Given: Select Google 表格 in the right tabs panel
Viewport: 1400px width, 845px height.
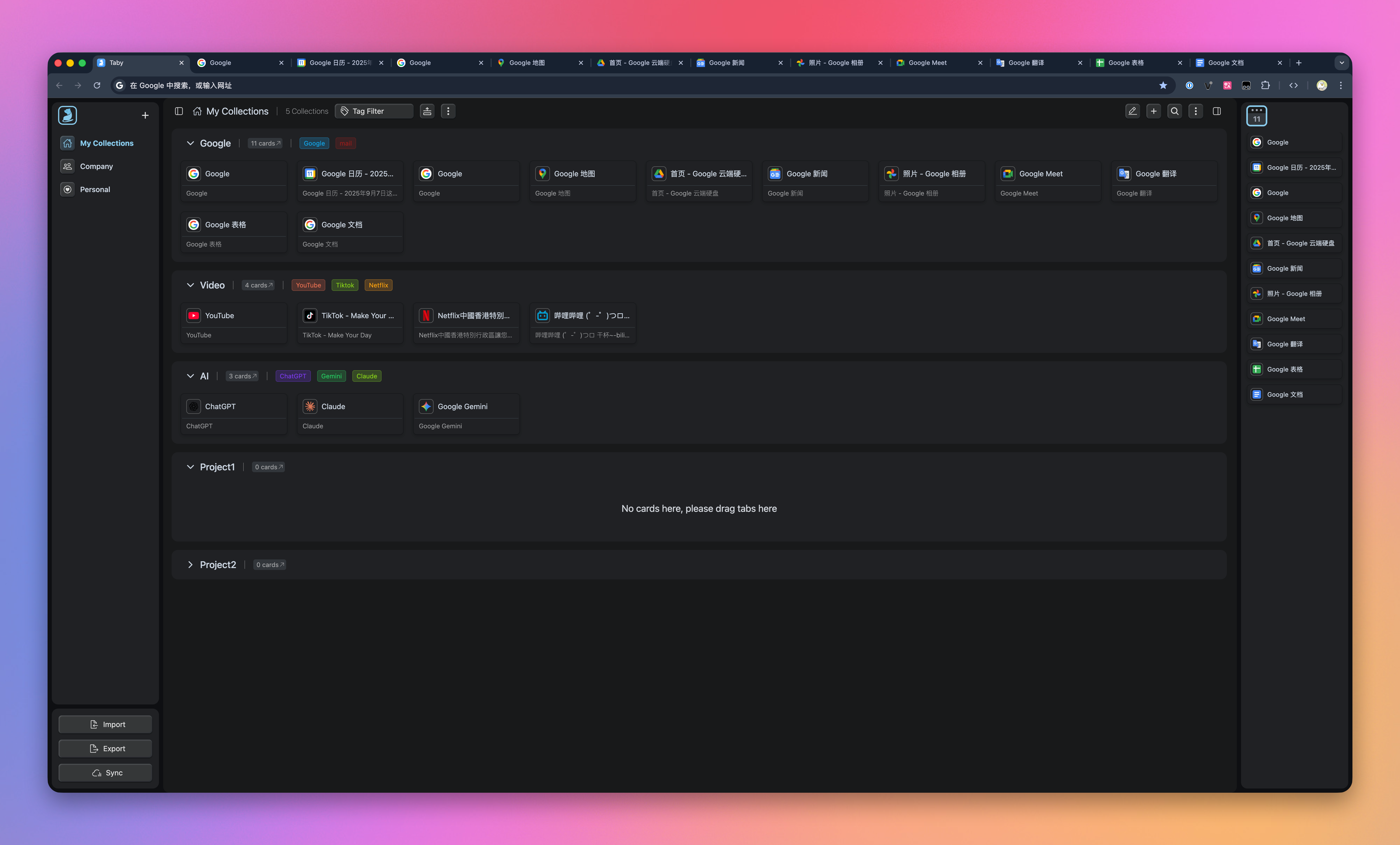Looking at the screenshot, I should [x=1294, y=369].
